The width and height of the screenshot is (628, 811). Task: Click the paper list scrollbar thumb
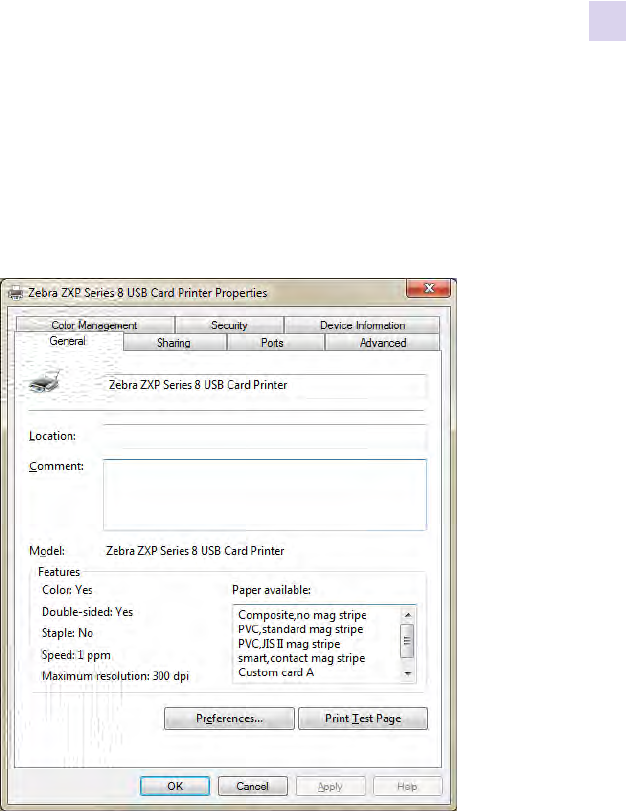(407, 641)
